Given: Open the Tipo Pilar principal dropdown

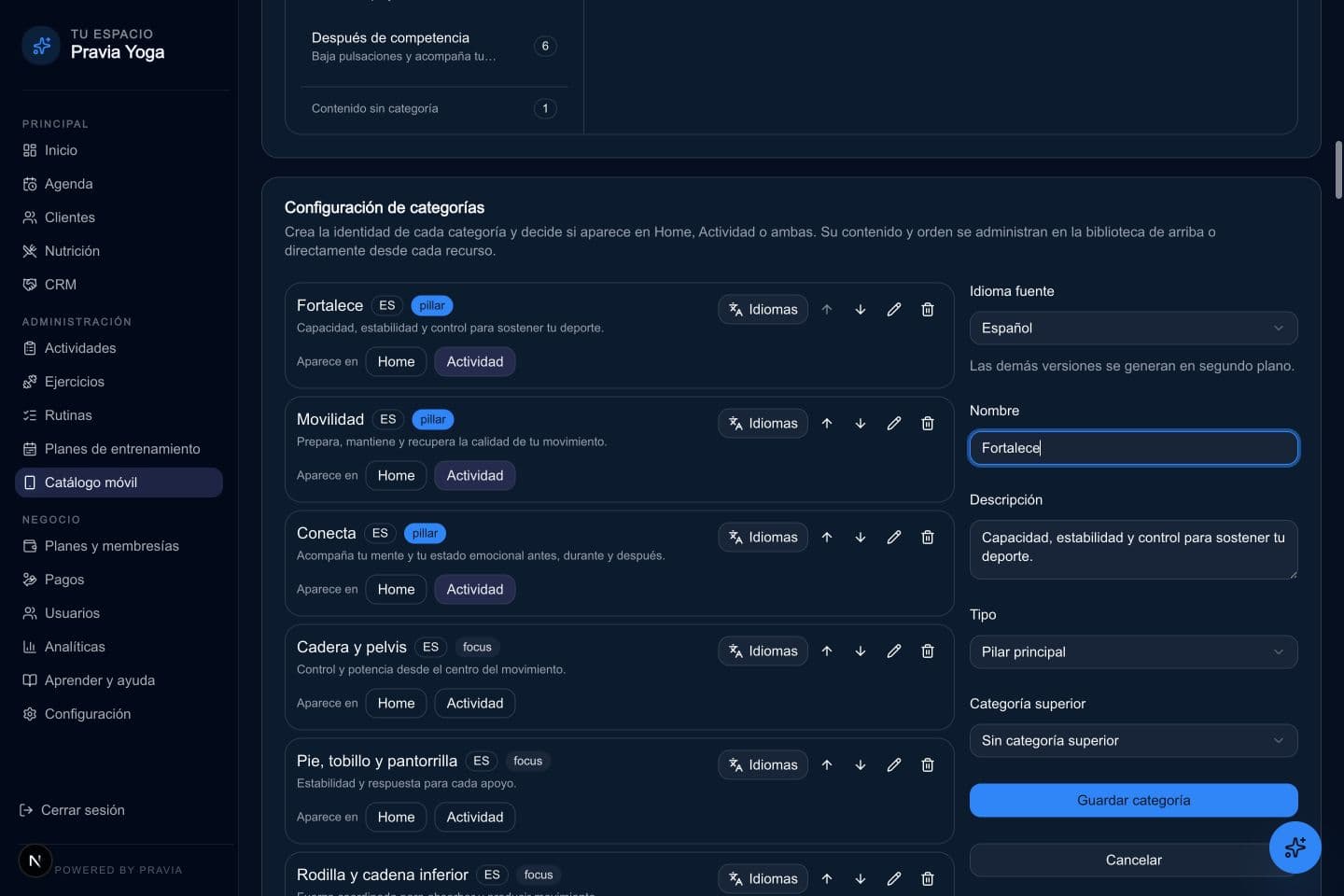Looking at the screenshot, I should (1133, 651).
